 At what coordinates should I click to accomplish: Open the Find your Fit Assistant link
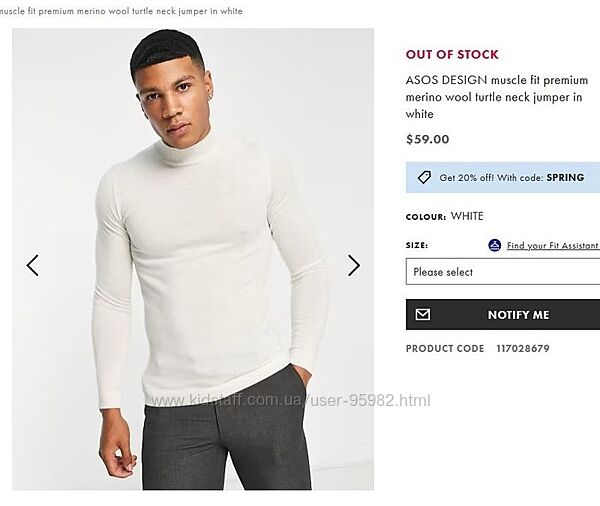tap(552, 245)
